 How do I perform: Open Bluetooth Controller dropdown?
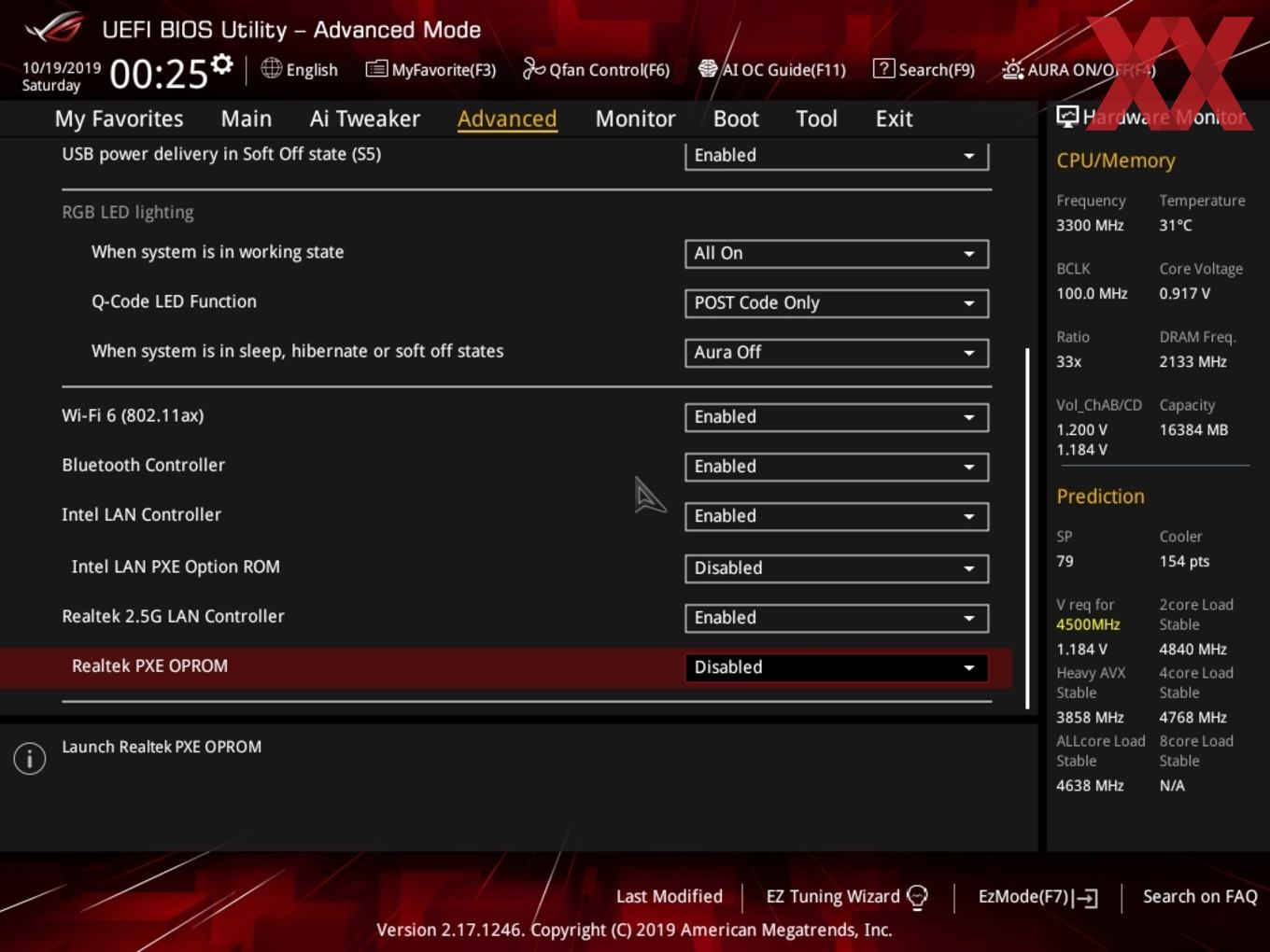click(x=837, y=466)
